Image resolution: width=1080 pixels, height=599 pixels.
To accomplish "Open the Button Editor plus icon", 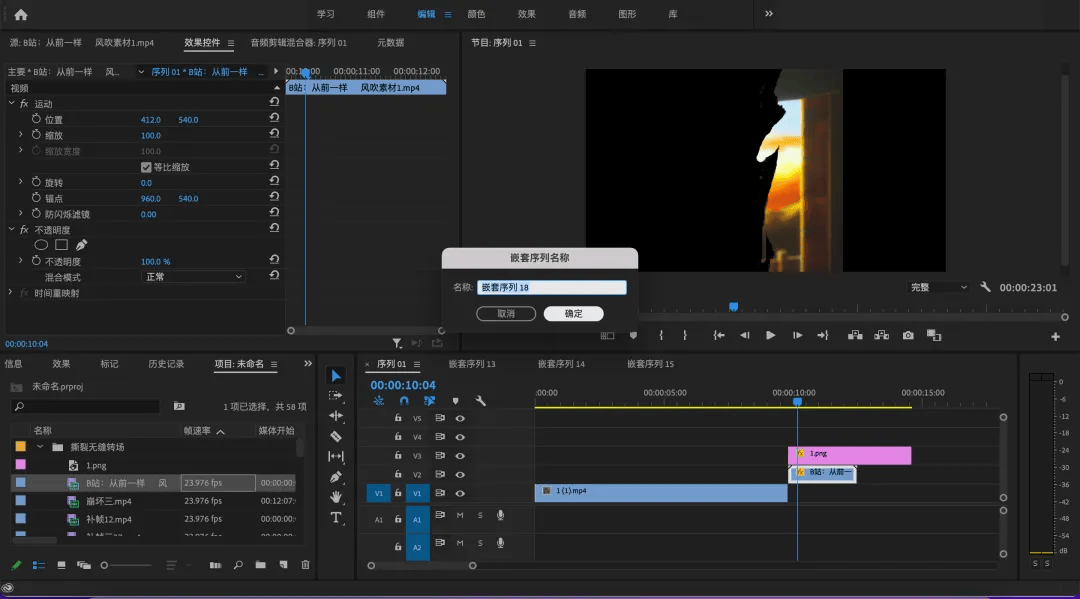I will [1055, 337].
